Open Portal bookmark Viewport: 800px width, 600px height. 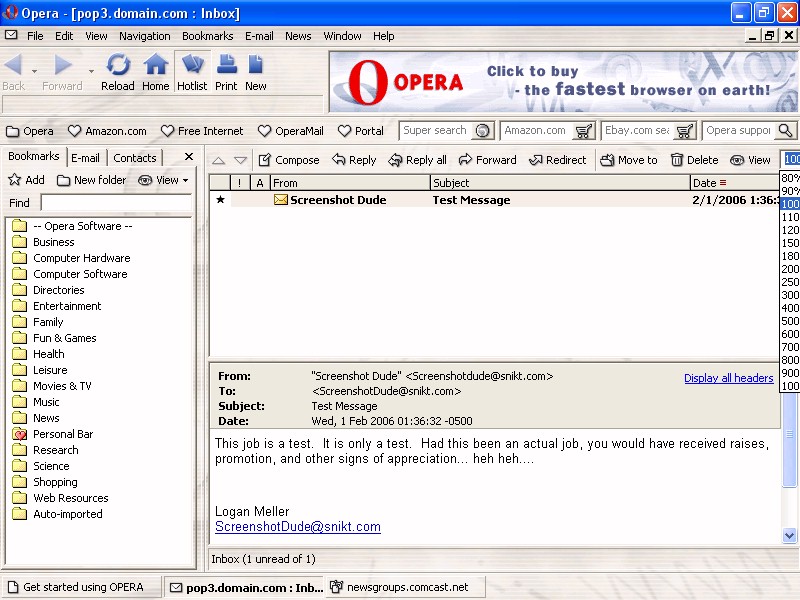(361, 131)
